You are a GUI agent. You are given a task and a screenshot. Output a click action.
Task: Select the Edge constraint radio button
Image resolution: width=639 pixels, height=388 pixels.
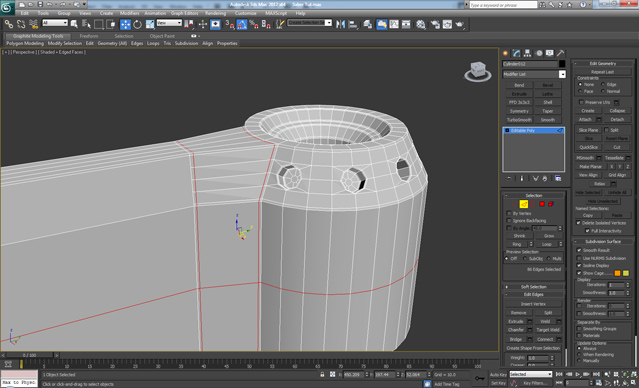(x=603, y=84)
